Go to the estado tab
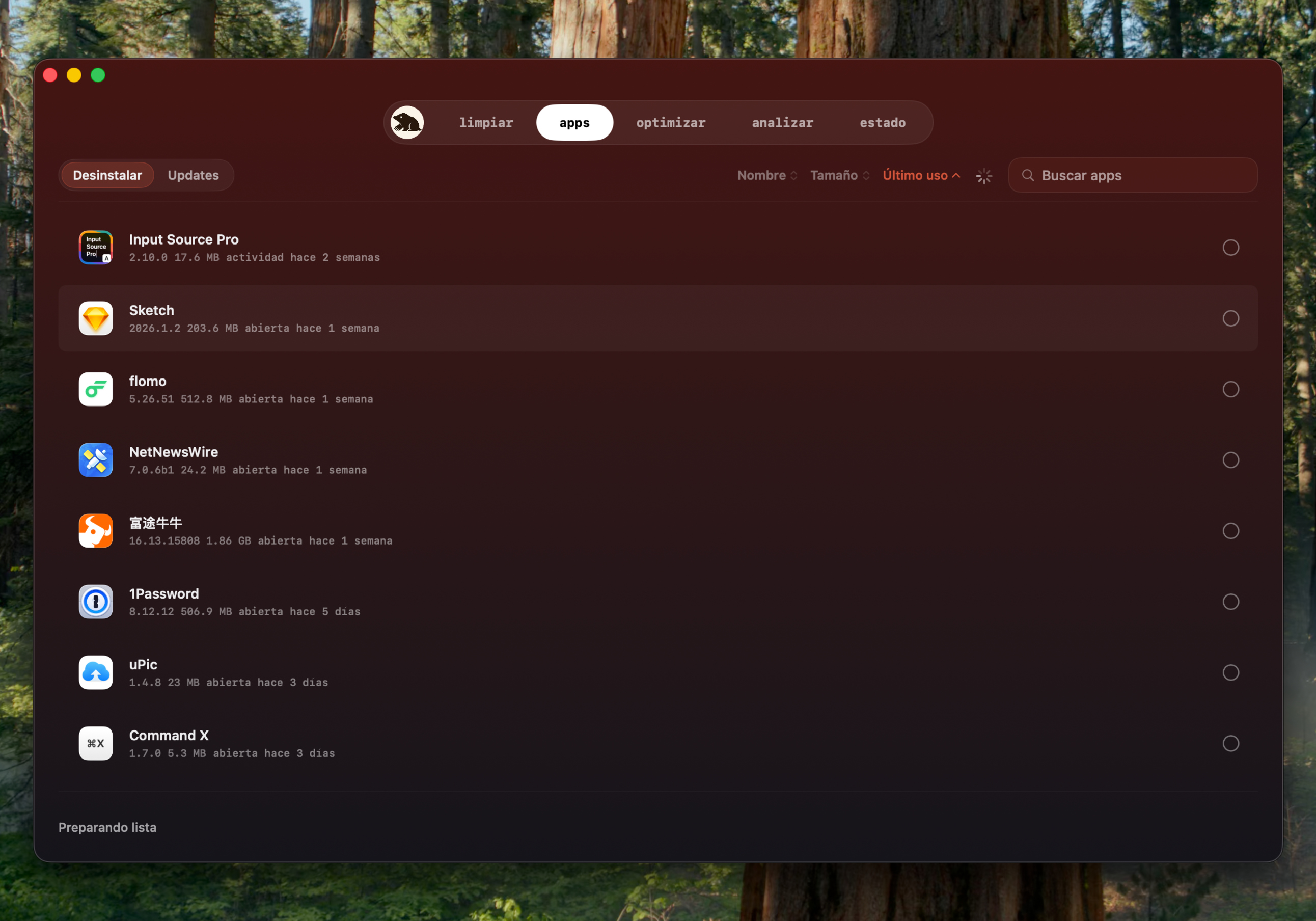The height and width of the screenshot is (921, 1316). click(x=883, y=123)
